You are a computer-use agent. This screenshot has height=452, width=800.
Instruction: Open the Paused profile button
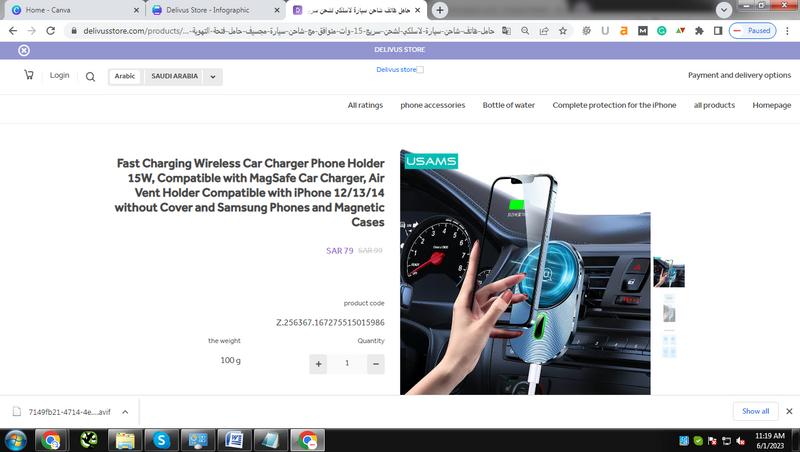pos(753,31)
